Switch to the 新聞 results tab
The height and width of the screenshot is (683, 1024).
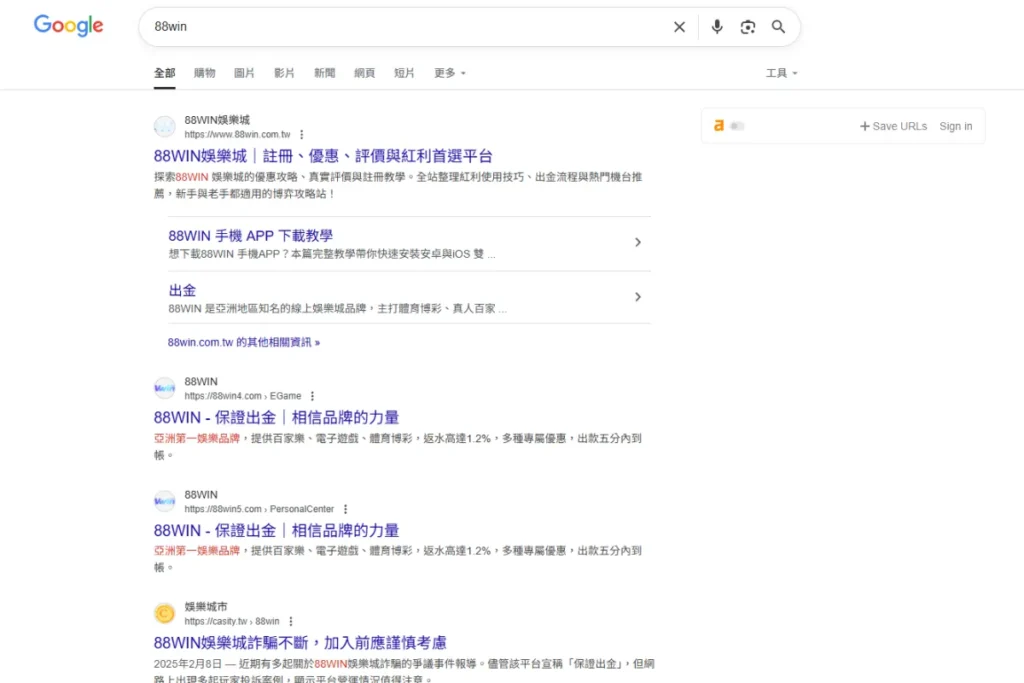pos(324,73)
